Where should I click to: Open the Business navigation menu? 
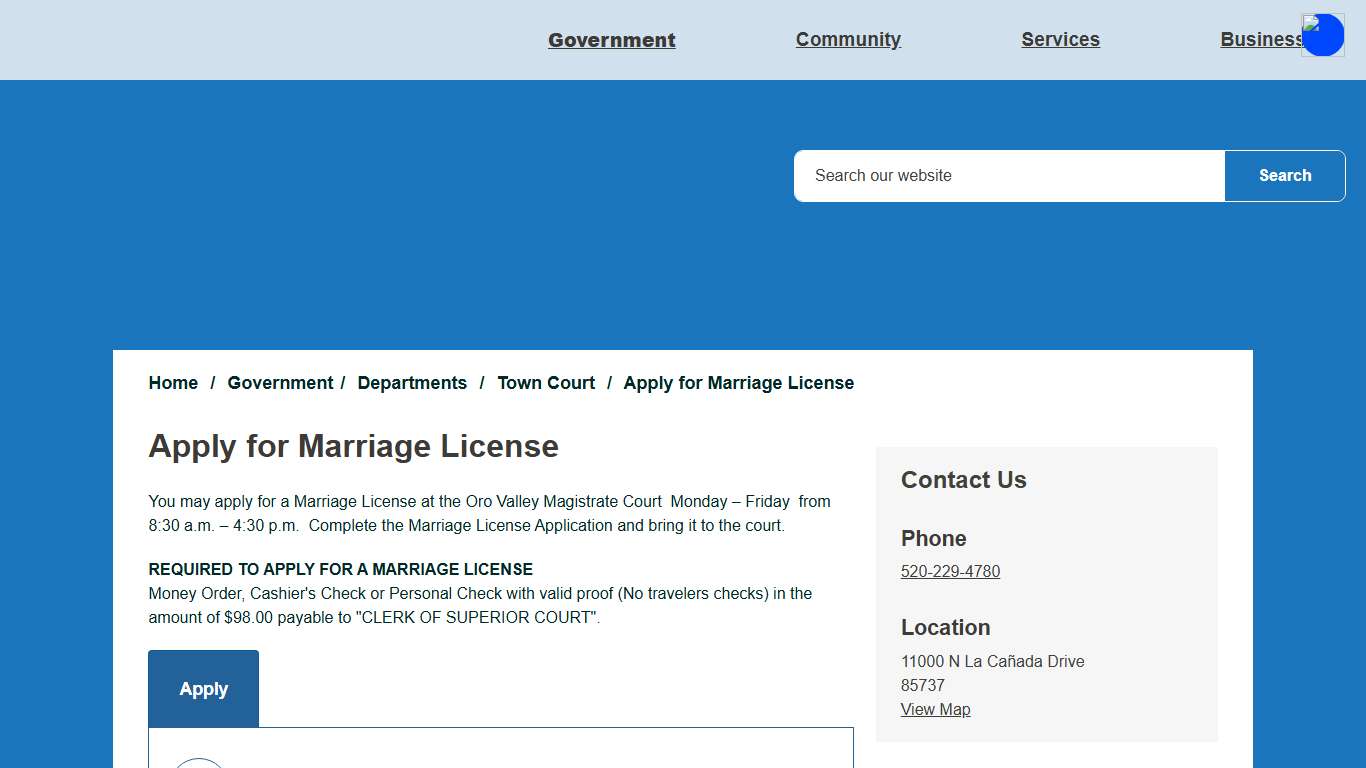(1262, 39)
